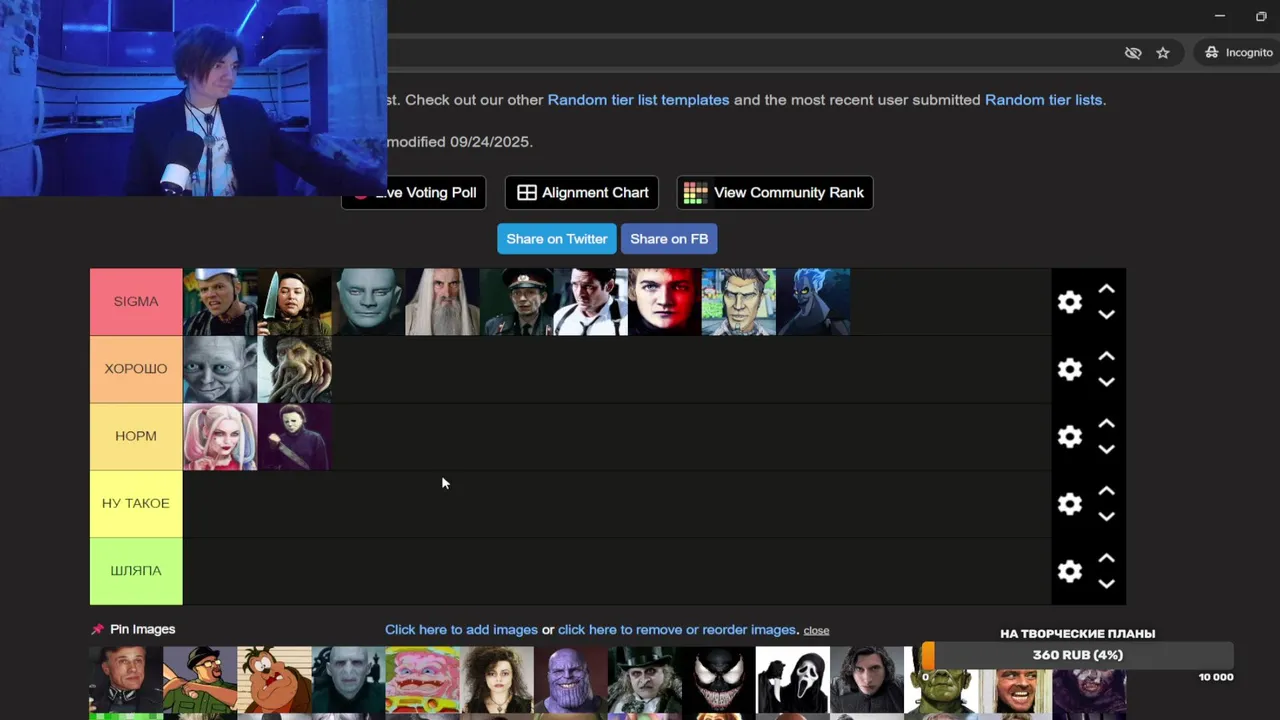This screenshot has width=1280, height=720.
Task: Start the Live Voting Poll
Action: [x=414, y=193]
